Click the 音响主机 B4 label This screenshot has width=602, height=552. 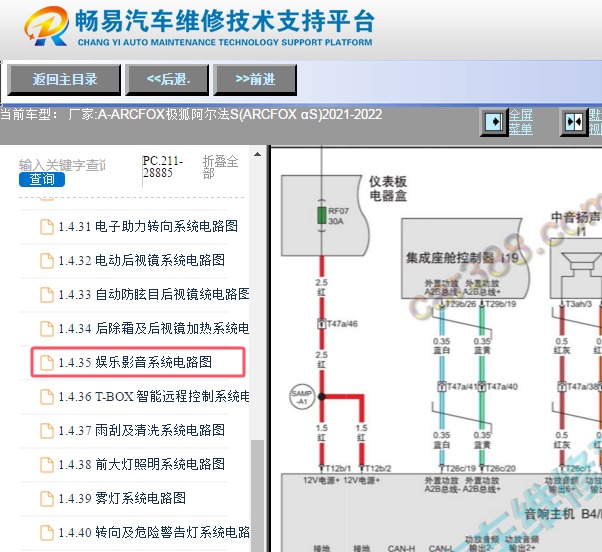pyautogui.click(x=563, y=514)
